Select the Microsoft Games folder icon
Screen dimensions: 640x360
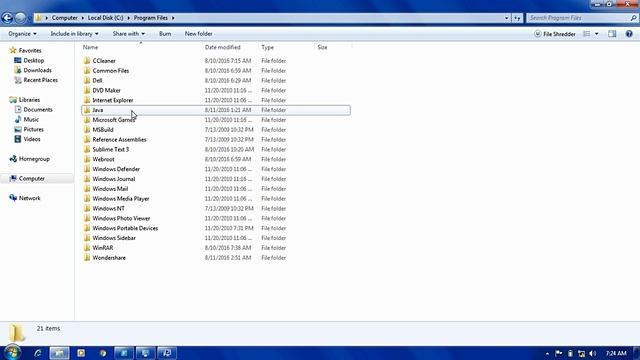87,120
